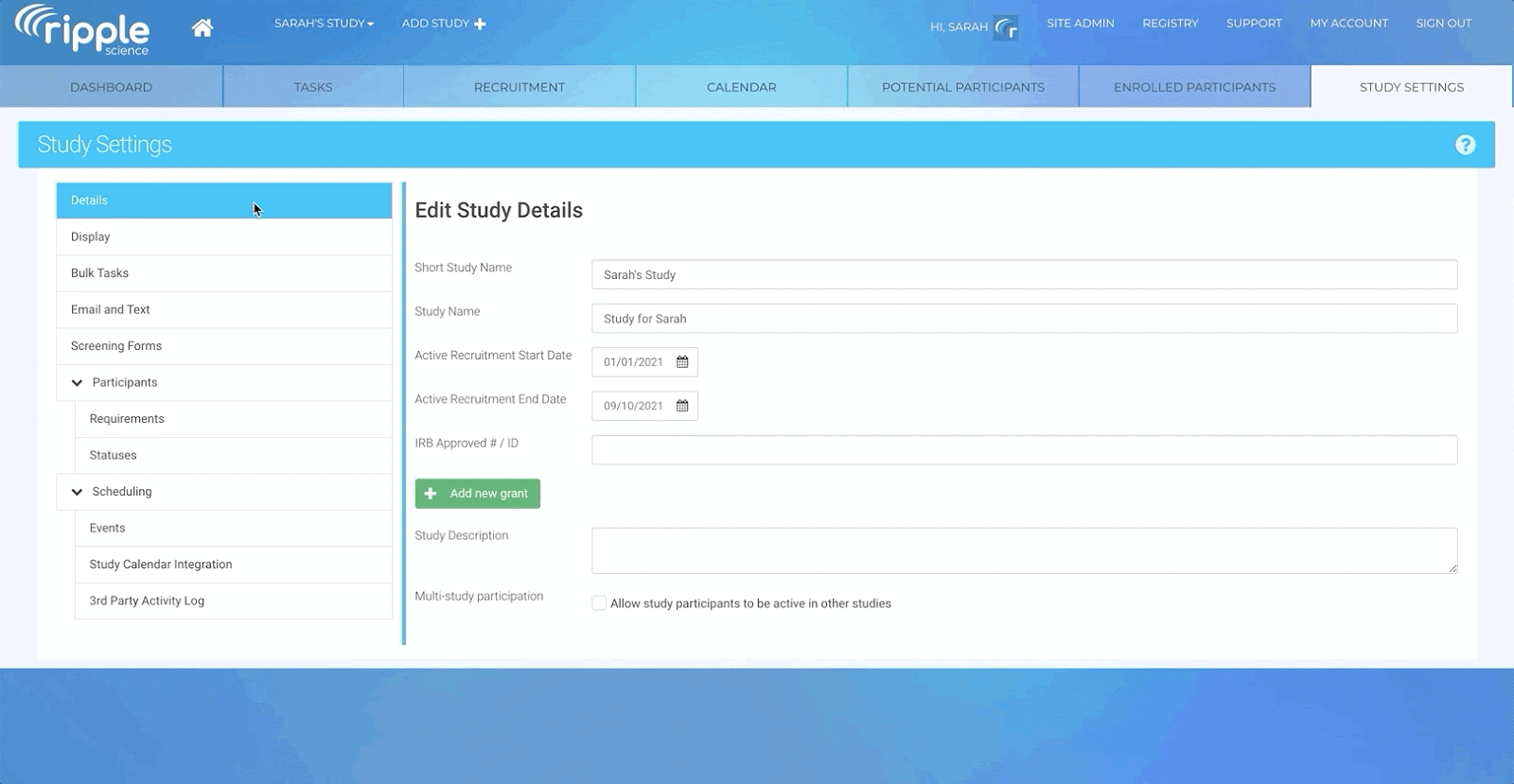
Task: Open help question mark icon
Action: pyautogui.click(x=1465, y=145)
